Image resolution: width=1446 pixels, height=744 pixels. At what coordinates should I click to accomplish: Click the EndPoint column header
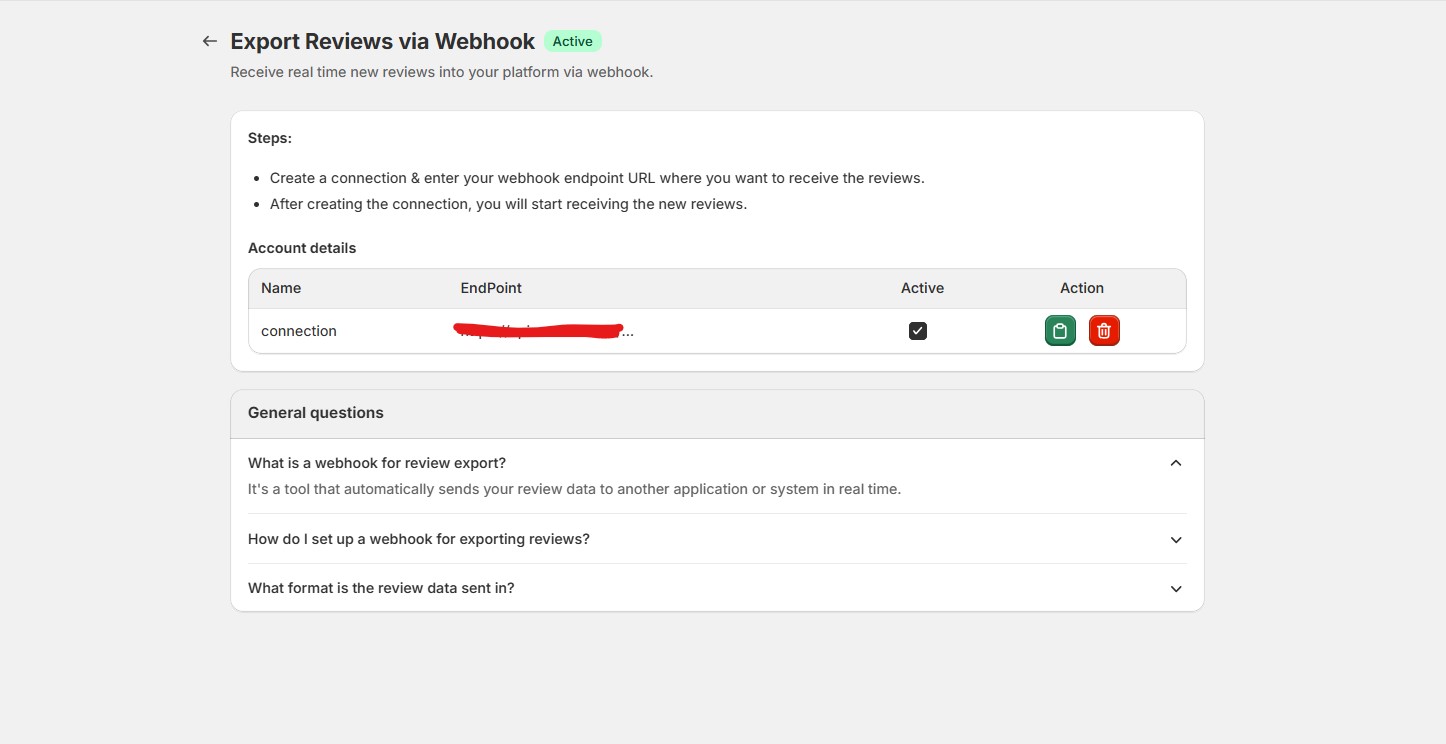click(491, 288)
